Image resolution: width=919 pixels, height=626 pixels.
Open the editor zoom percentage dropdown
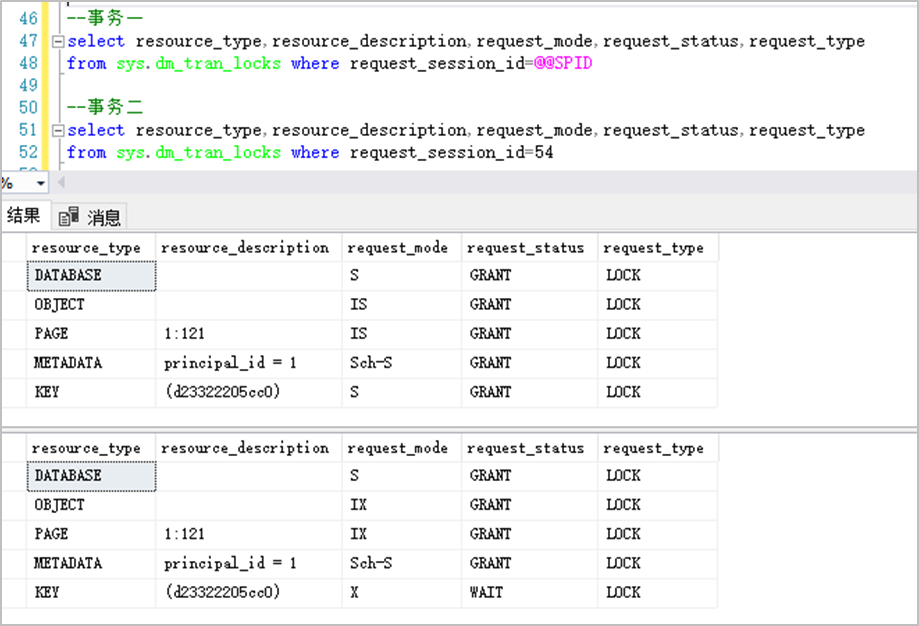click(41, 184)
